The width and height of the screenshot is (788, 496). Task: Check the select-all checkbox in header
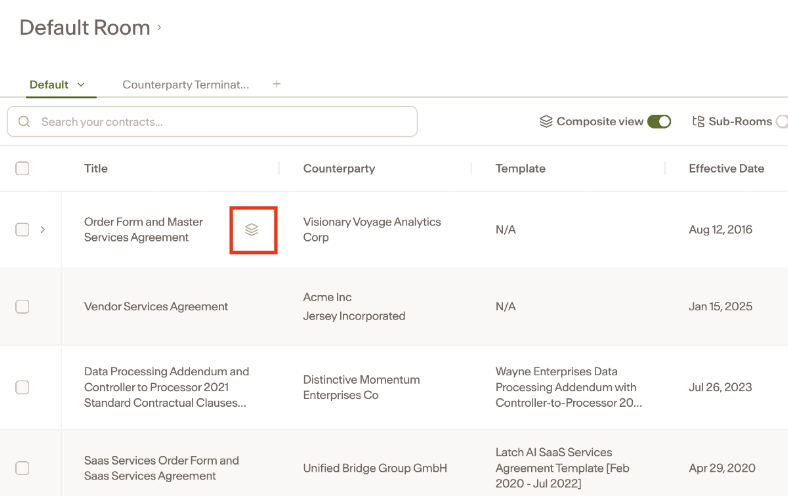point(22,168)
